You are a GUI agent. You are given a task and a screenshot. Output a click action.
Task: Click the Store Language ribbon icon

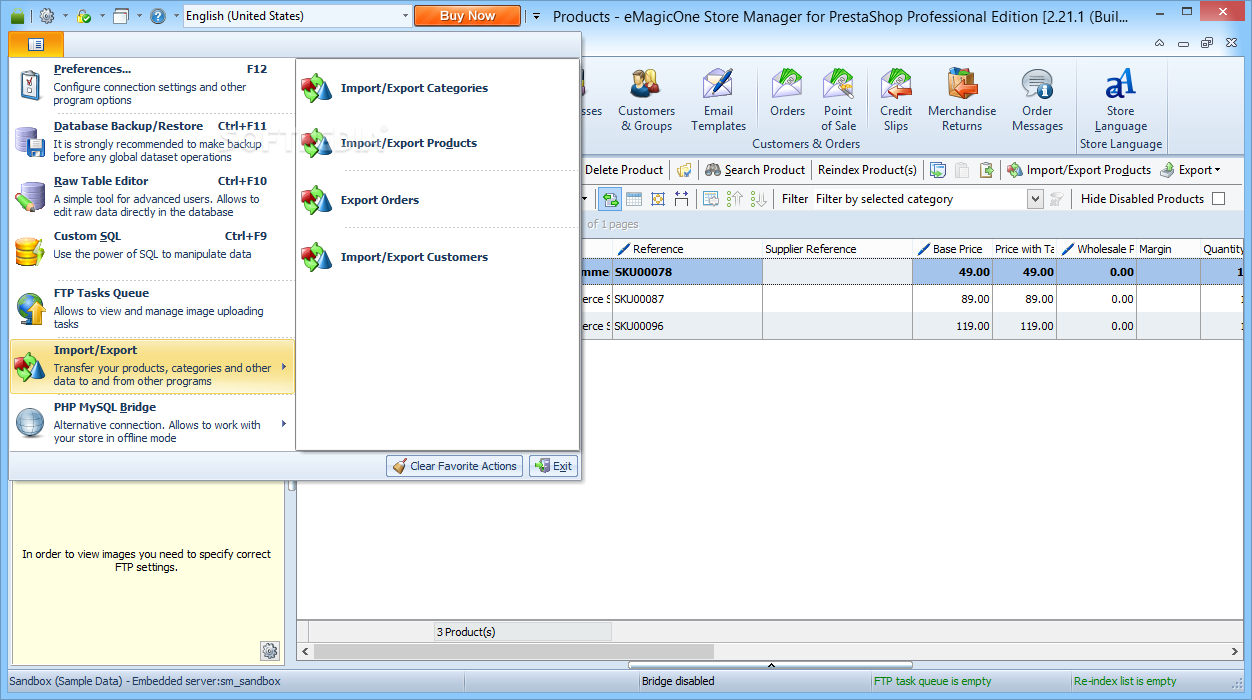coord(1120,100)
